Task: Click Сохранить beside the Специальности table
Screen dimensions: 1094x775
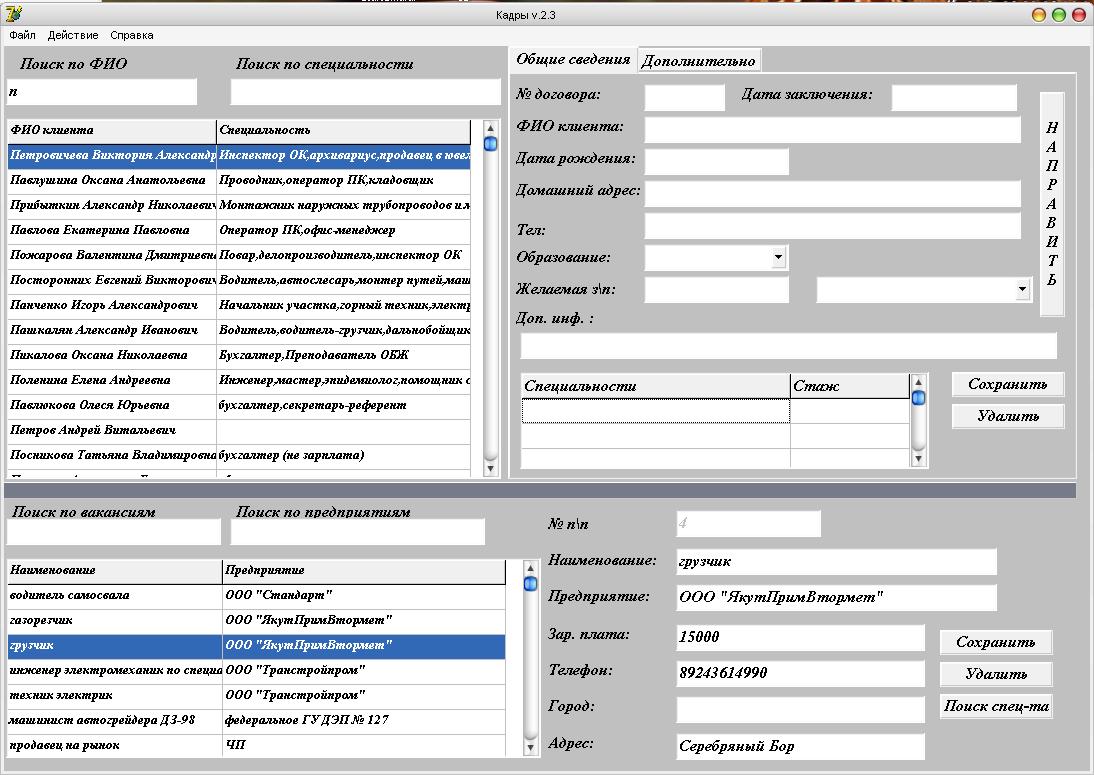Action: (1007, 384)
